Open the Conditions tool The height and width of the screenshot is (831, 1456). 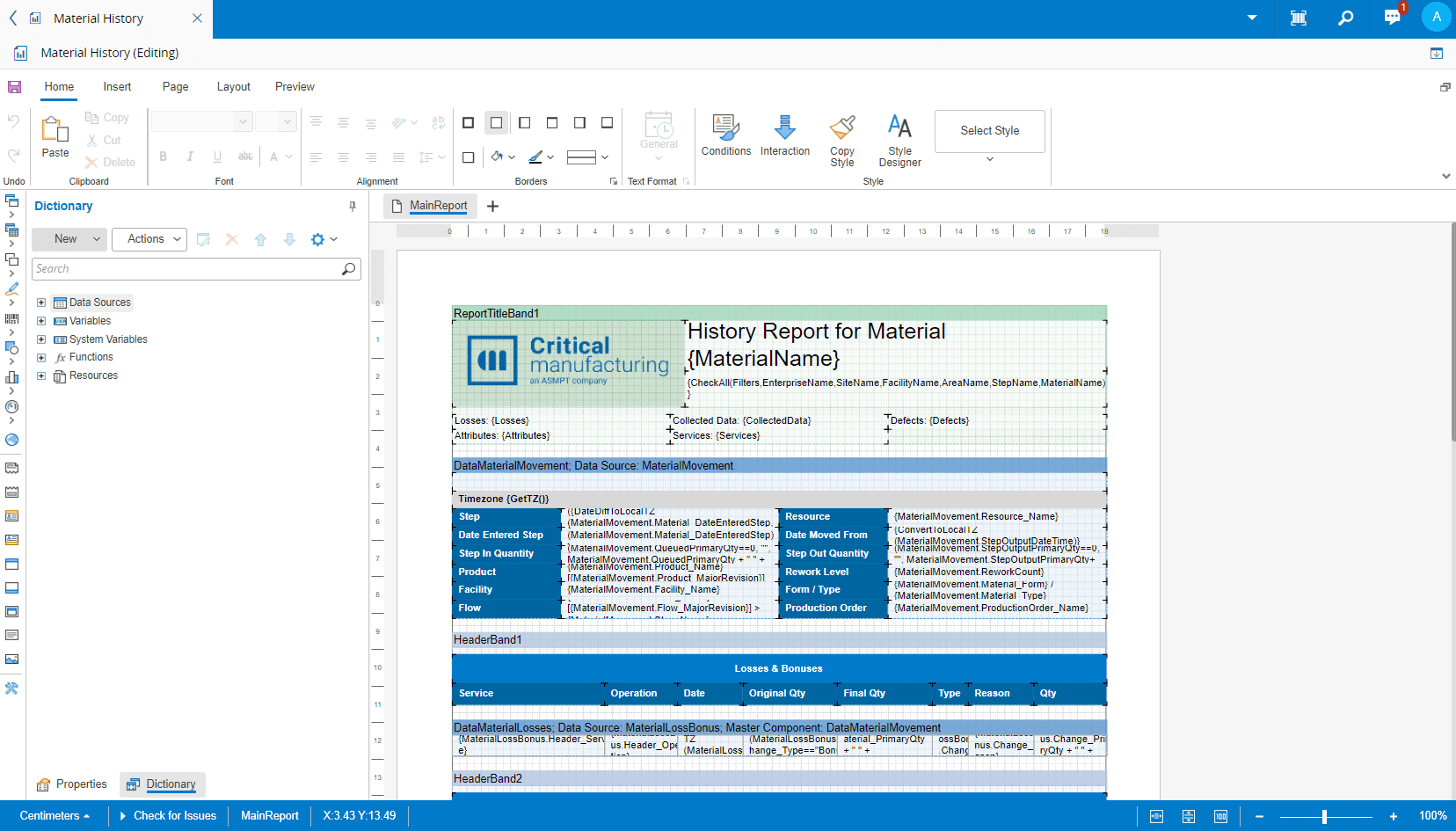tap(725, 135)
